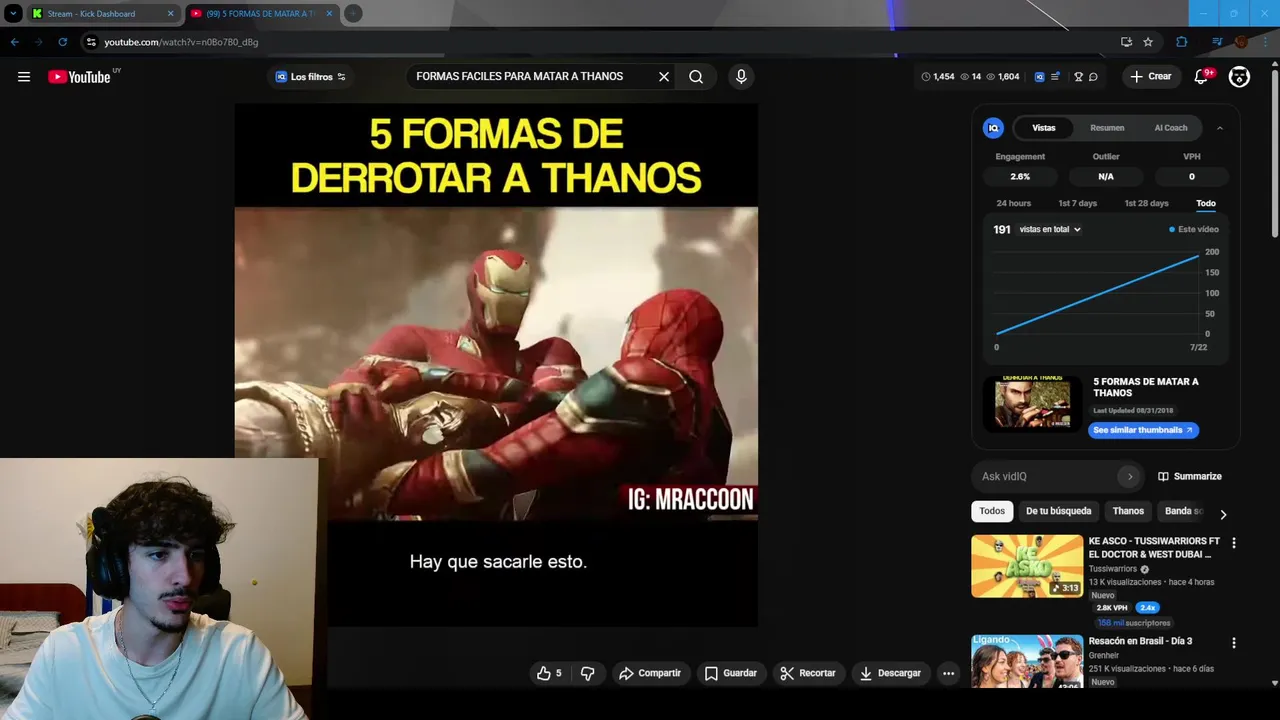Click the Crear button
1280x720 pixels.
(1150, 77)
